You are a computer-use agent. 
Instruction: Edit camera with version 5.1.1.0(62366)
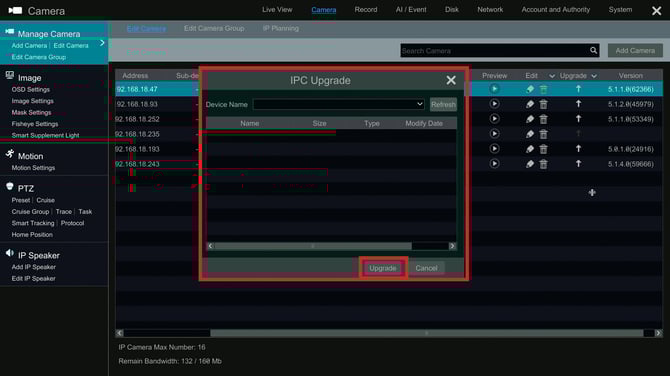[530, 89]
